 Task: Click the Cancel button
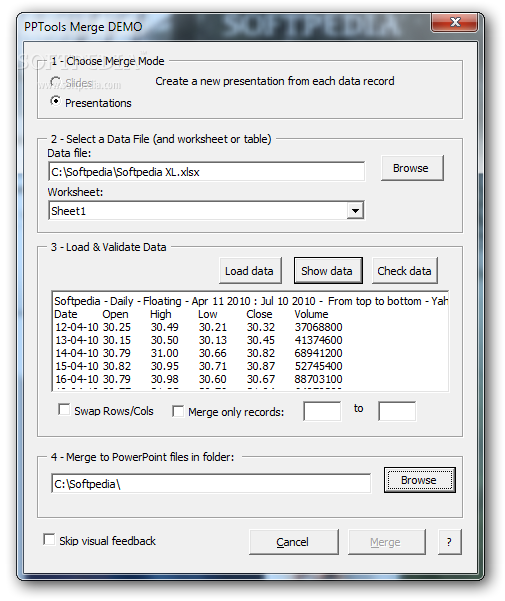[293, 542]
